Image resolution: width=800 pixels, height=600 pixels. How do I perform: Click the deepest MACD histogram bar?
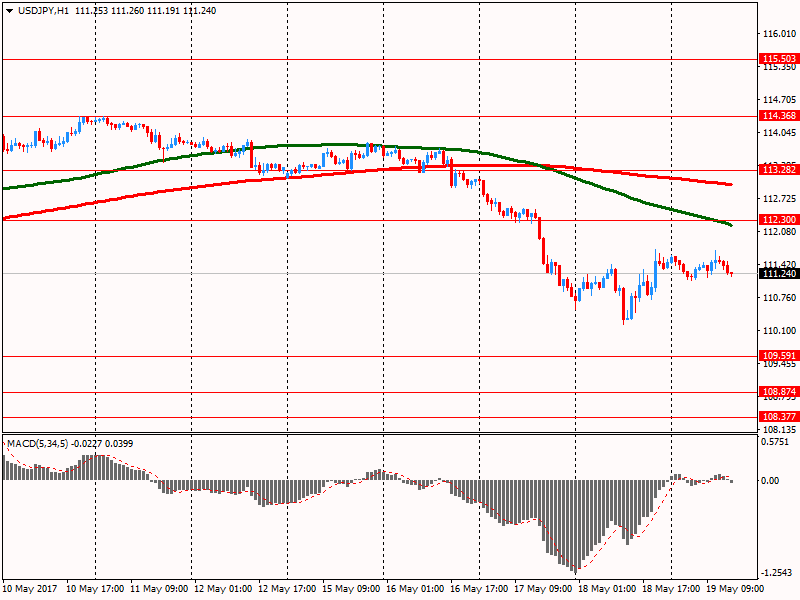click(576, 527)
